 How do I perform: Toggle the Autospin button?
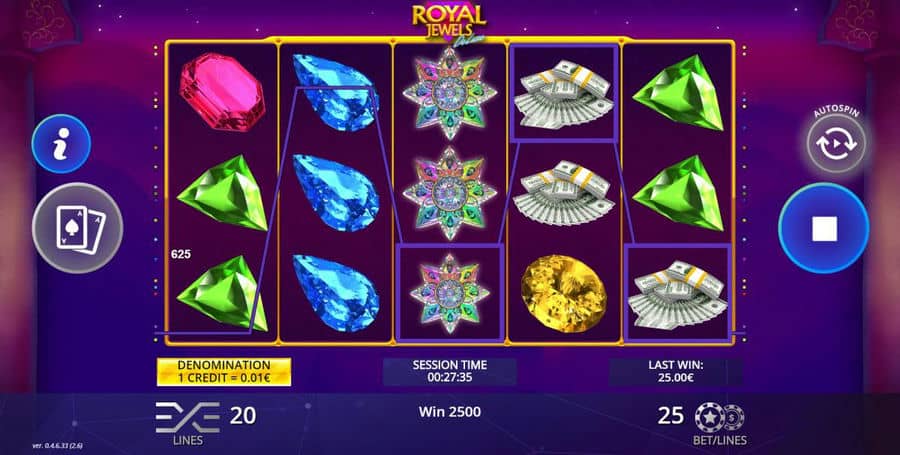pos(836,143)
